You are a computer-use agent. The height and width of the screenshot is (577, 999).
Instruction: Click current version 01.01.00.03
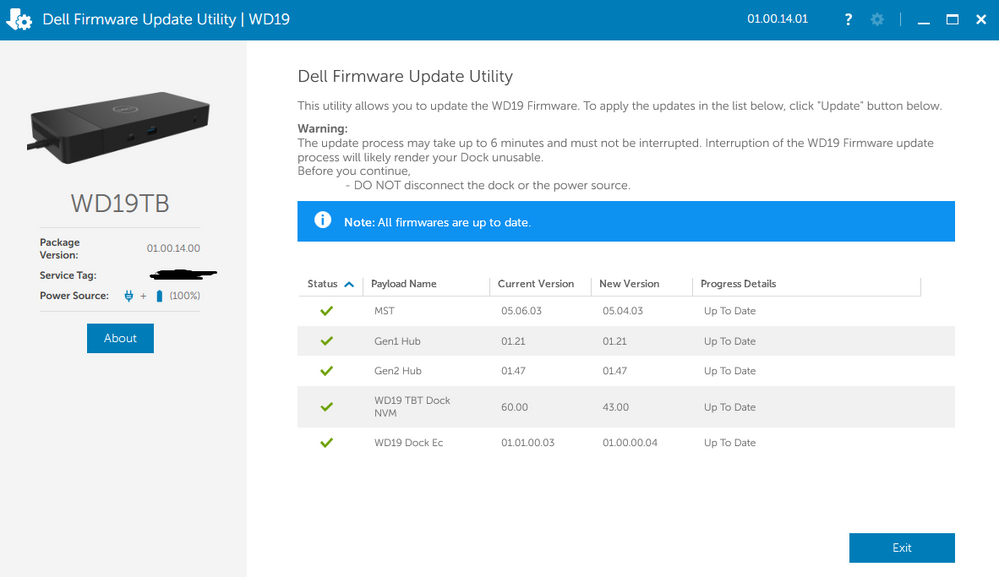tap(528, 443)
